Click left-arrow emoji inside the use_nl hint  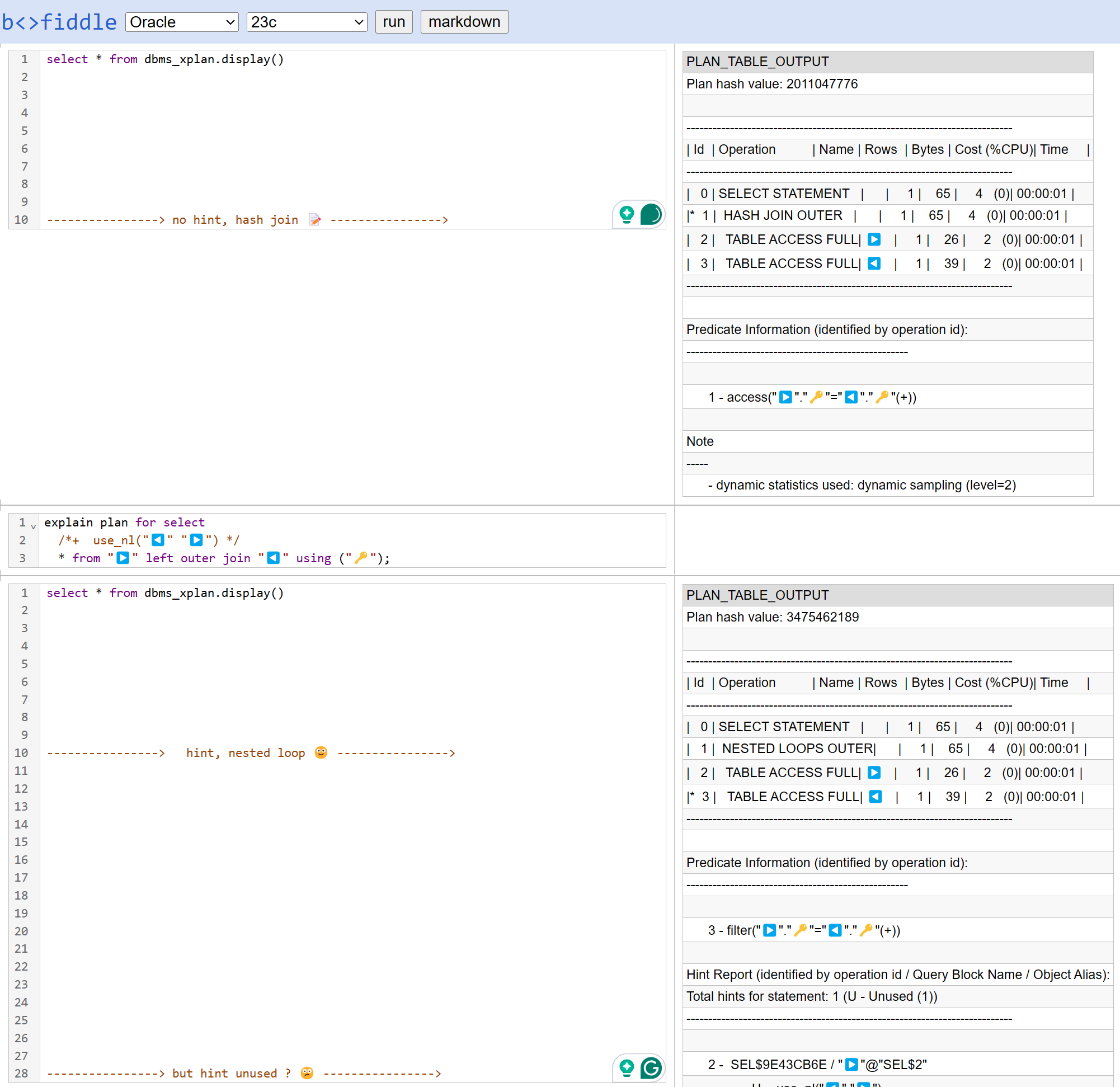click(x=158, y=539)
